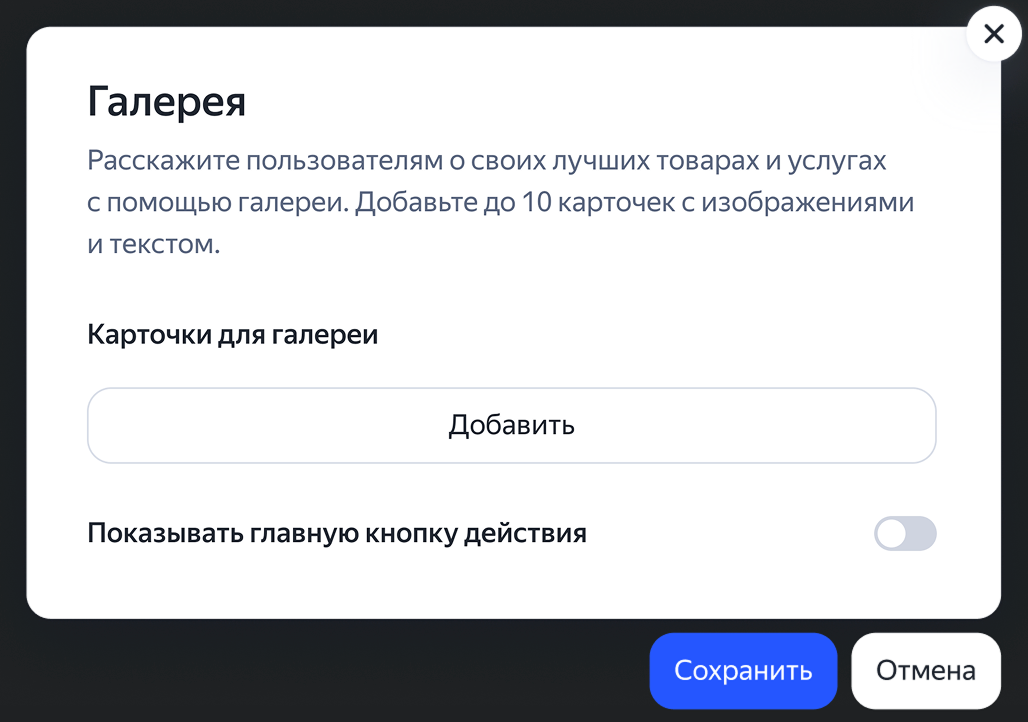This screenshot has height=722, width=1028.
Task: Click the Показывать главную кнопку действия label text
Action: coord(337,533)
